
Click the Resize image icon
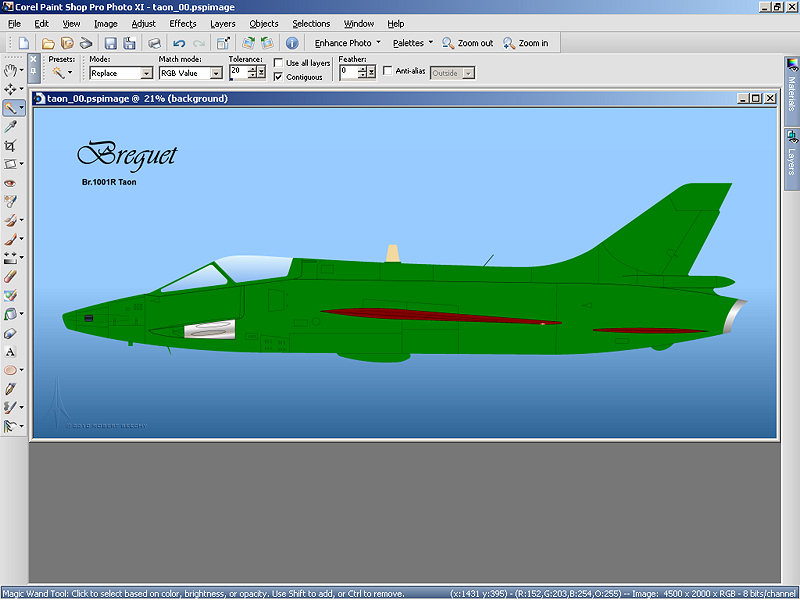223,43
